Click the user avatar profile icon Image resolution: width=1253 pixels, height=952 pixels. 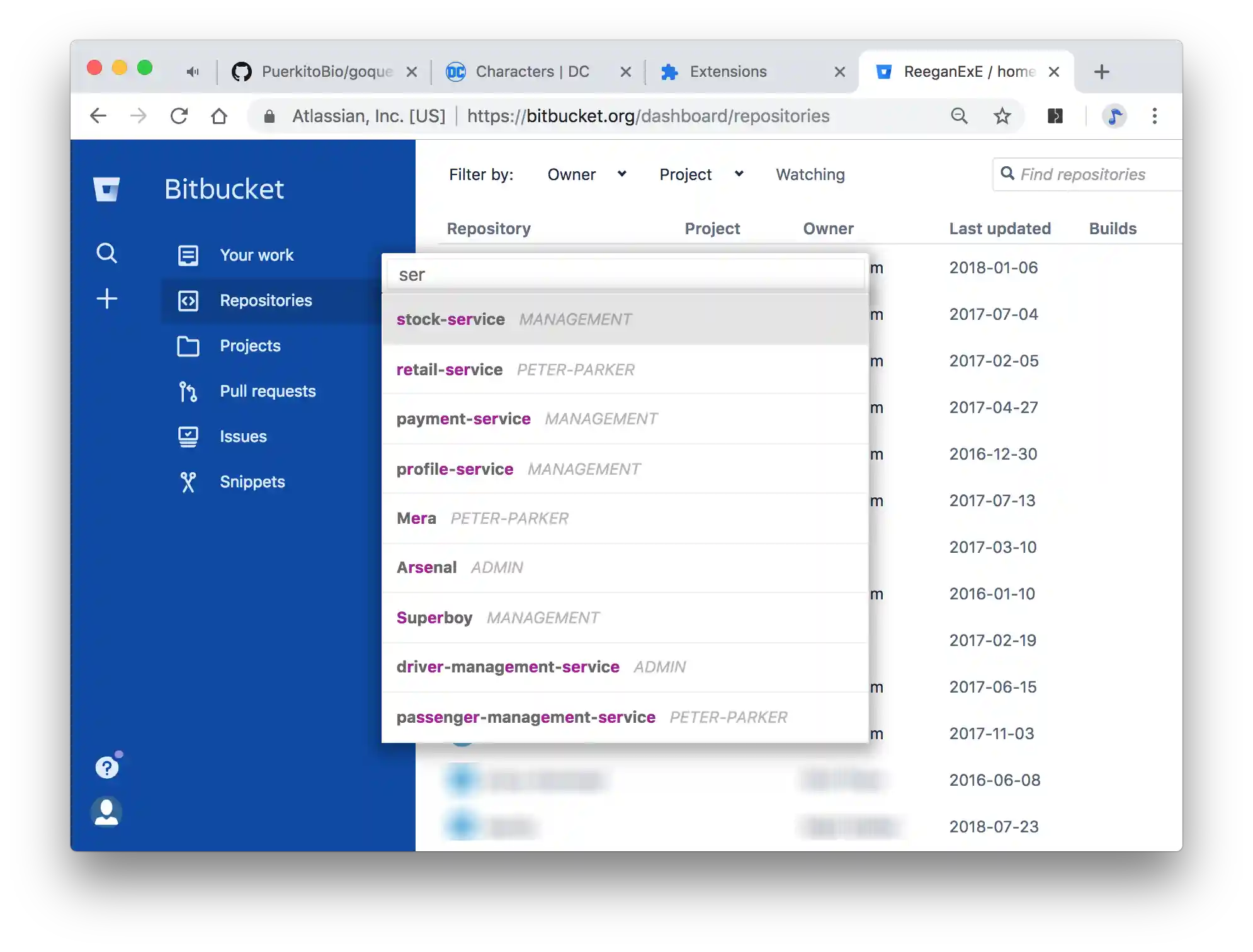pyautogui.click(x=106, y=812)
